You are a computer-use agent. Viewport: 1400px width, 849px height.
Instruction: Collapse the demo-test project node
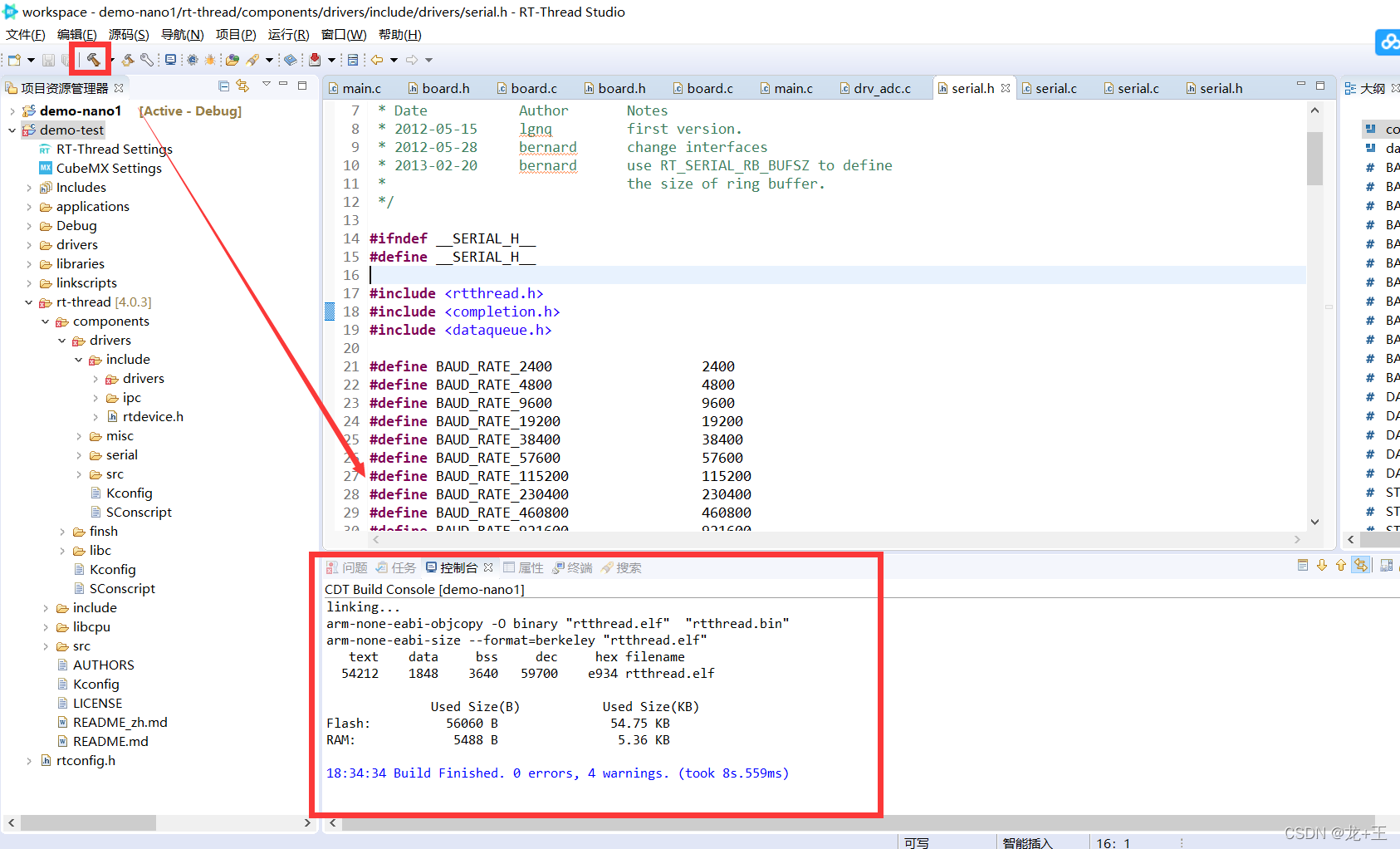tap(12, 130)
